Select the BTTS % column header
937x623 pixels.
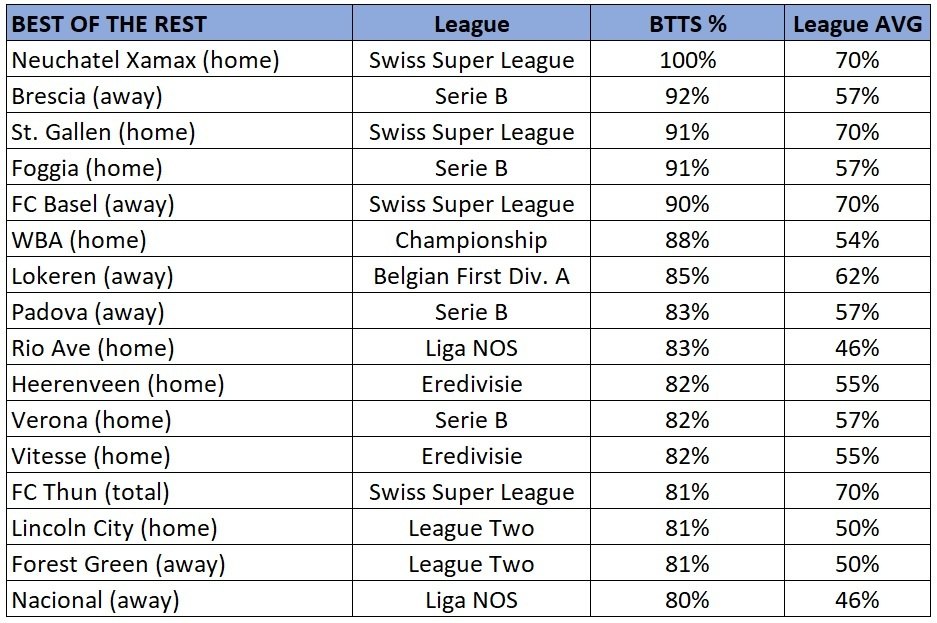coord(687,24)
